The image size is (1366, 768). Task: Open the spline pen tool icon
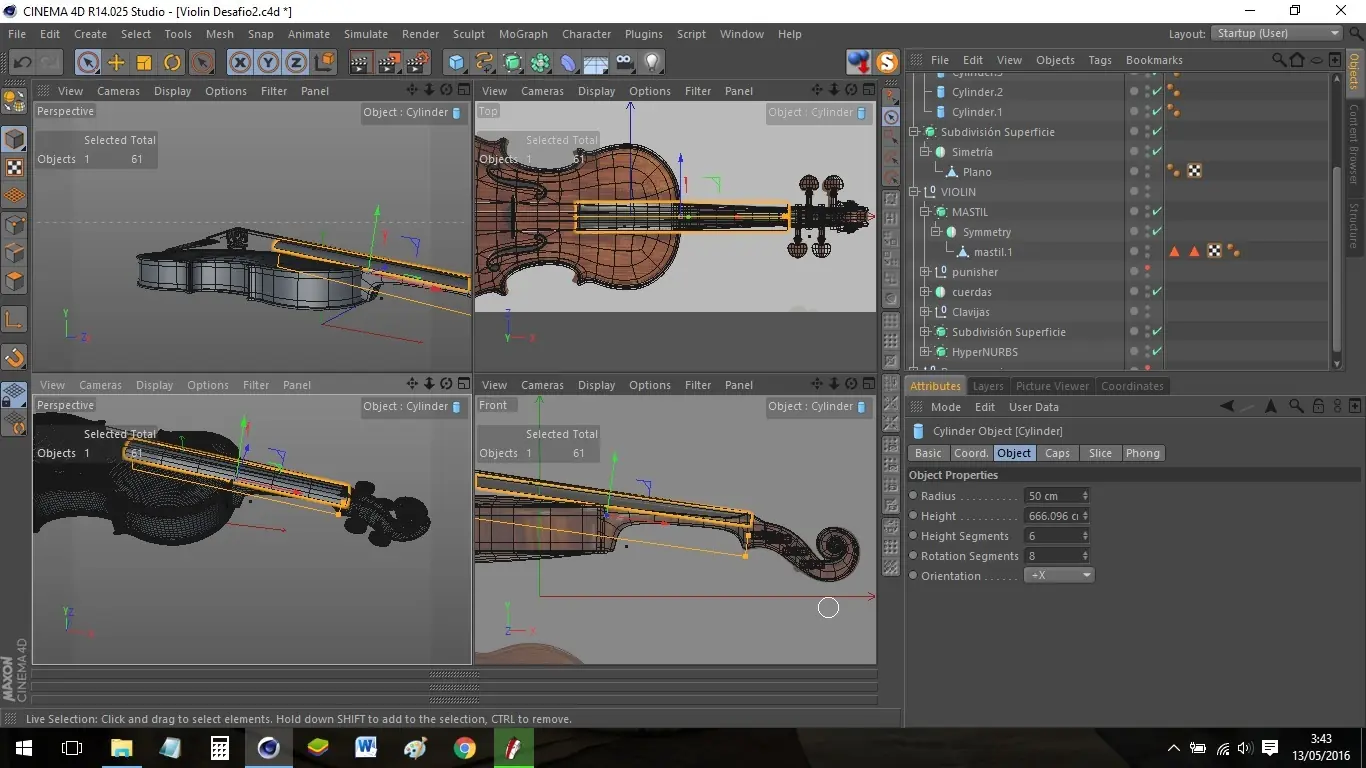[485, 62]
